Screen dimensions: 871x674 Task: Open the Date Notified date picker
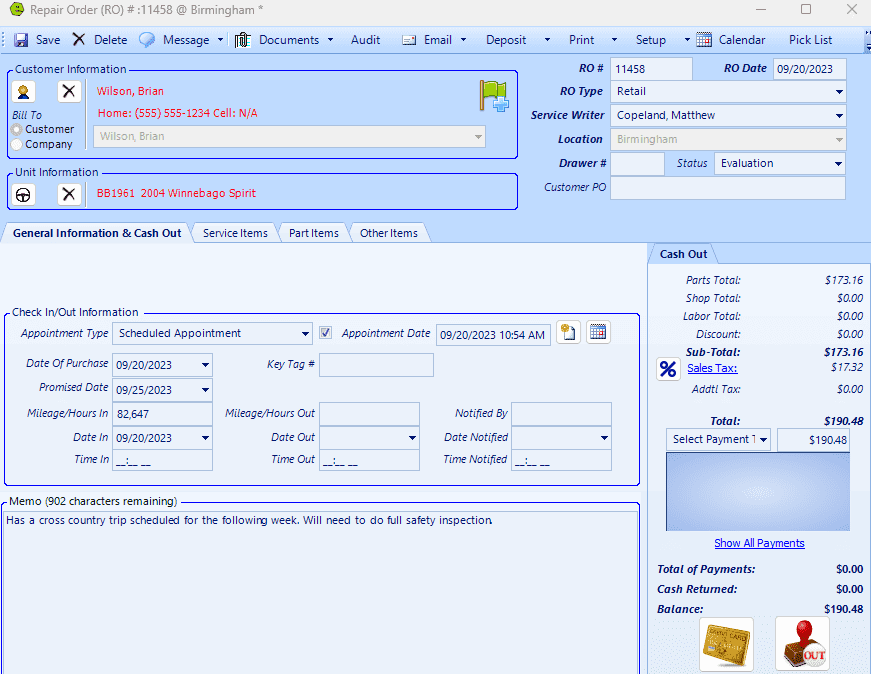click(604, 438)
